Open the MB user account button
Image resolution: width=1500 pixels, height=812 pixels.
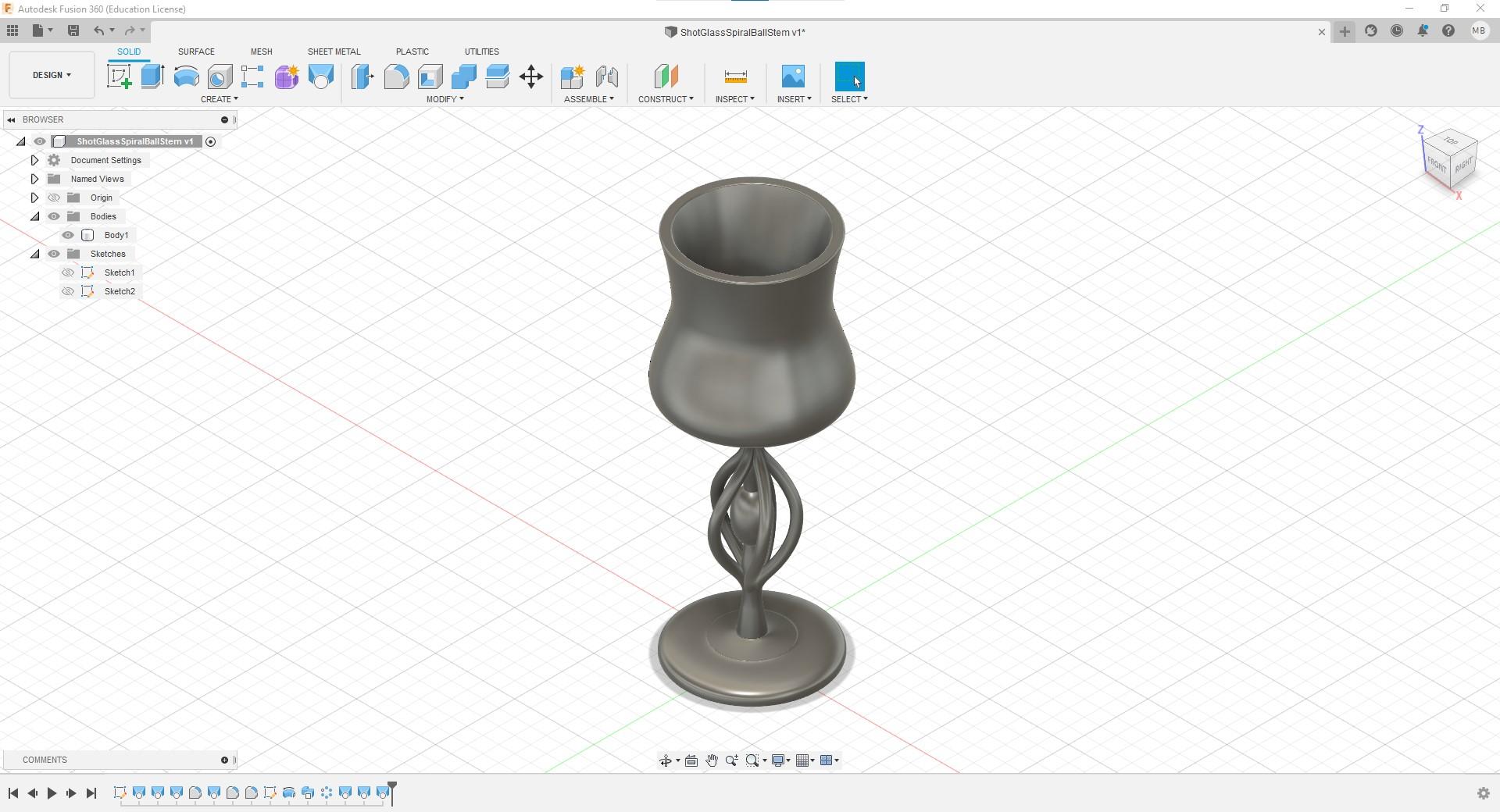tap(1478, 30)
